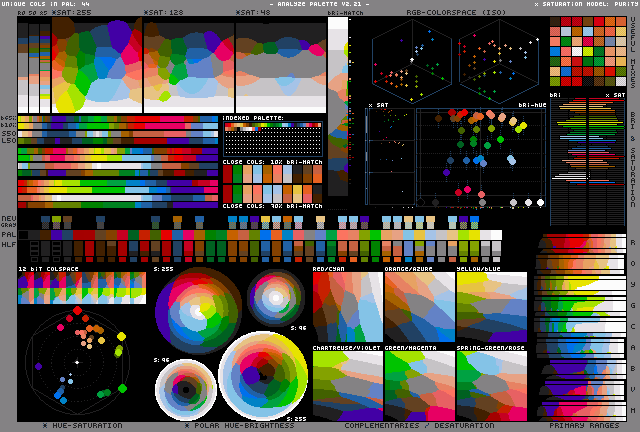Open the Spring-Green/Rose complementary panel
This screenshot has height=432, width=640.
492,386
